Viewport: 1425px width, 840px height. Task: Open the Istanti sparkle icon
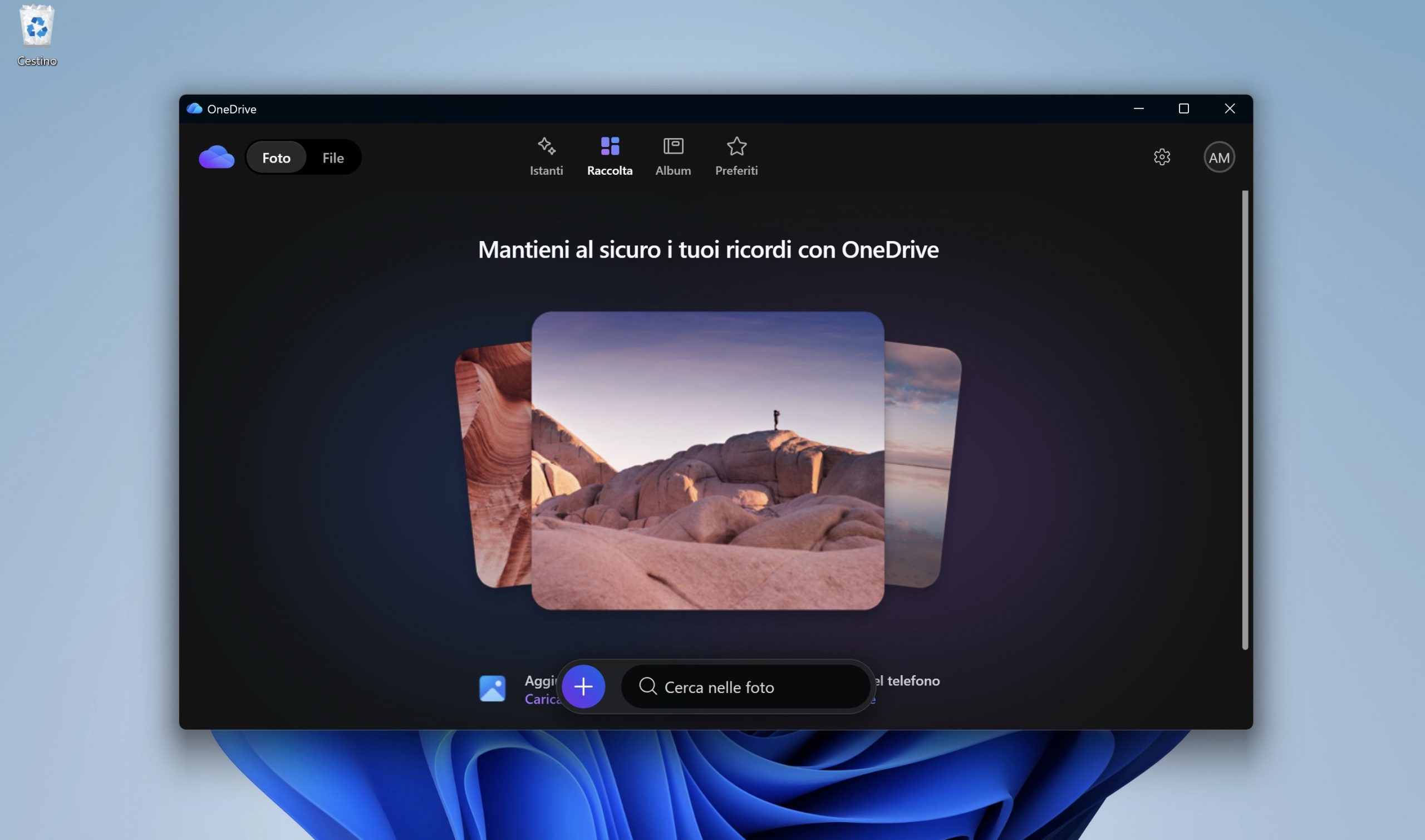pos(546,146)
